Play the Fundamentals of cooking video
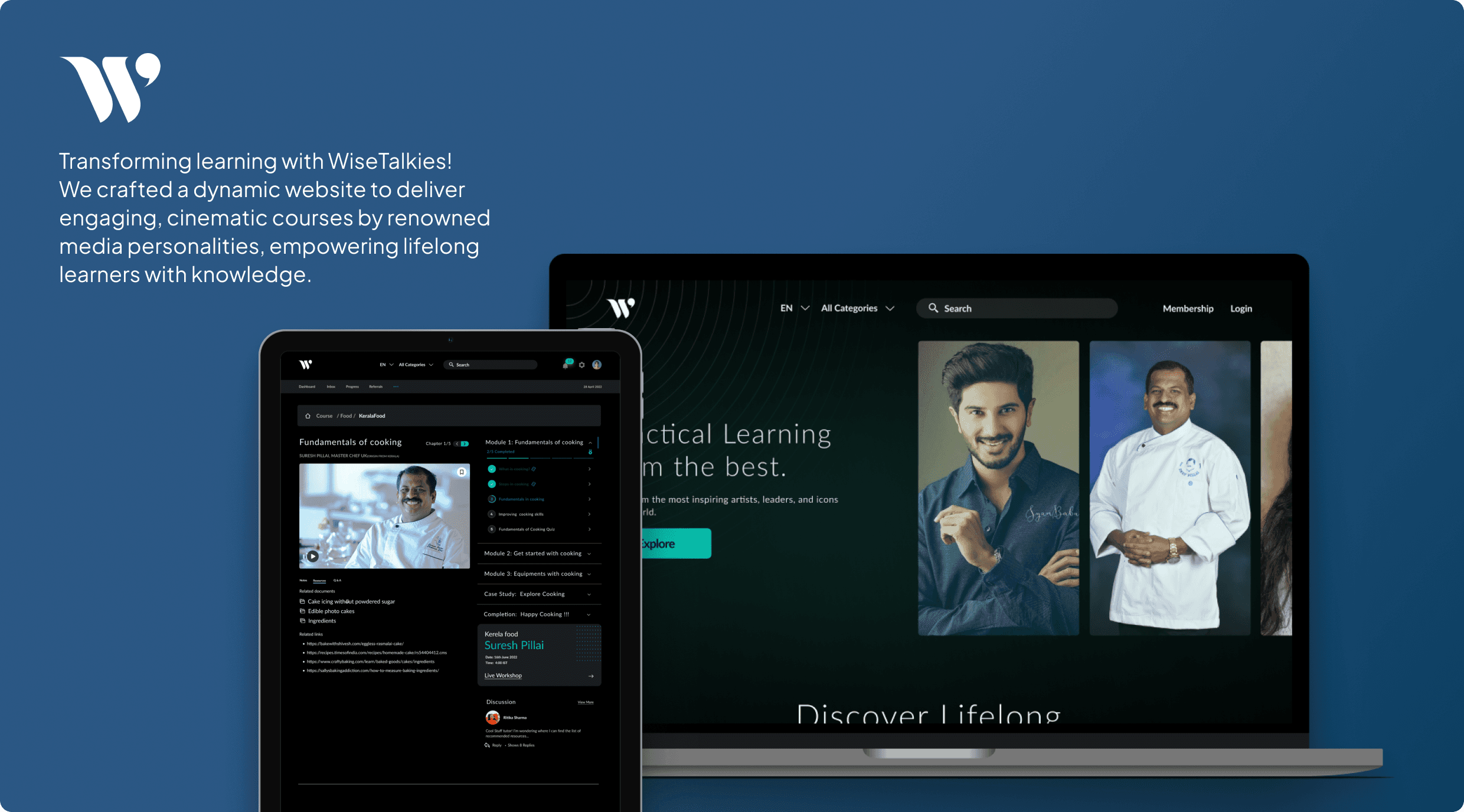Viewport: 1464px width, 812px height. click(313, 556)
